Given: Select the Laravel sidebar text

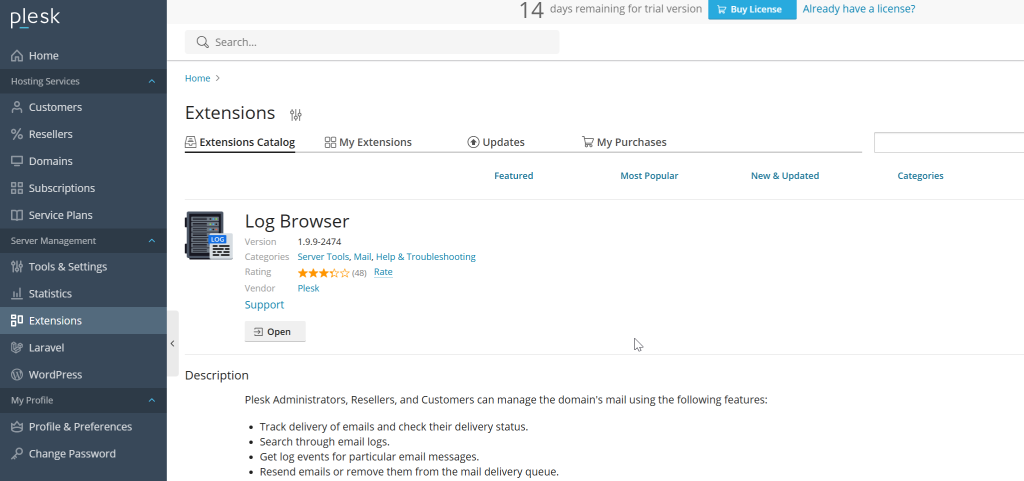Looking at the screenshot, I should tap(46, 348).
